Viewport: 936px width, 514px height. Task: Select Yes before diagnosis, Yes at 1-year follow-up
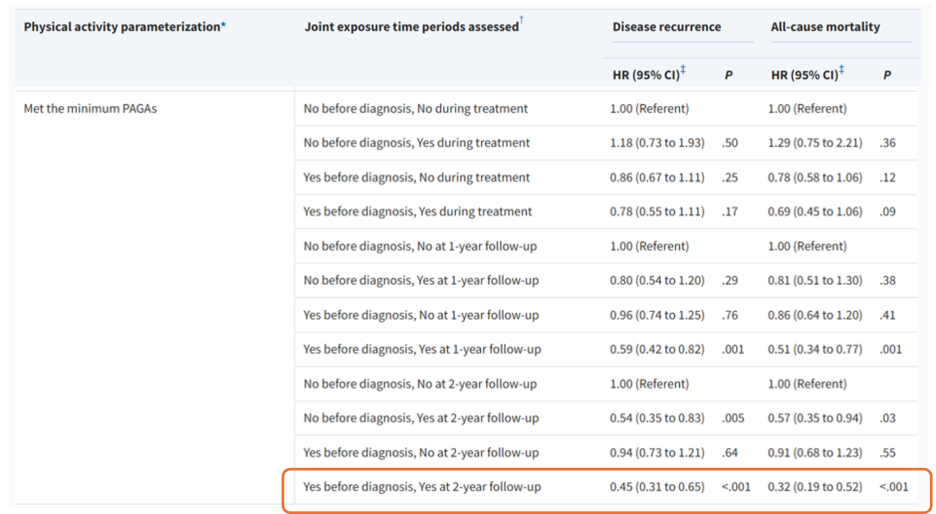[x=422, y=349]
